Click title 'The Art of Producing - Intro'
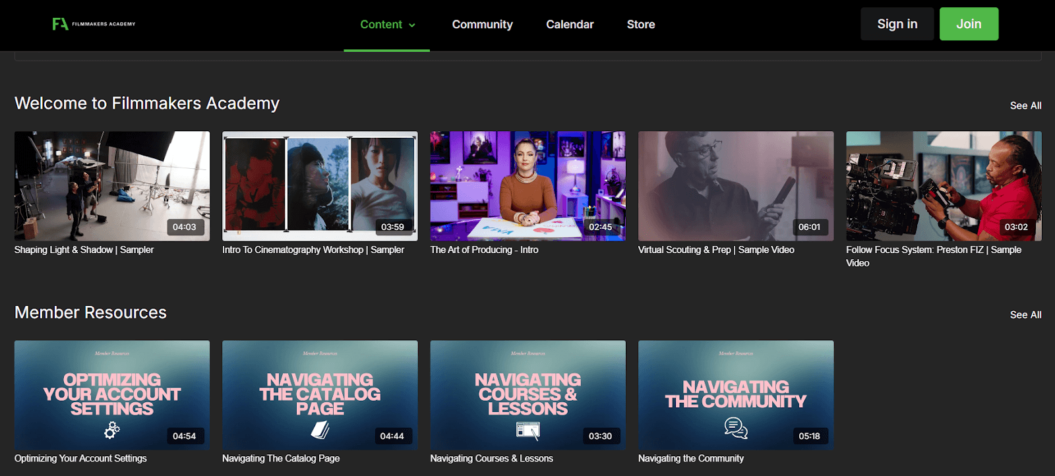1055x476 pixels. pyautogui.click(x=484, y=250)
